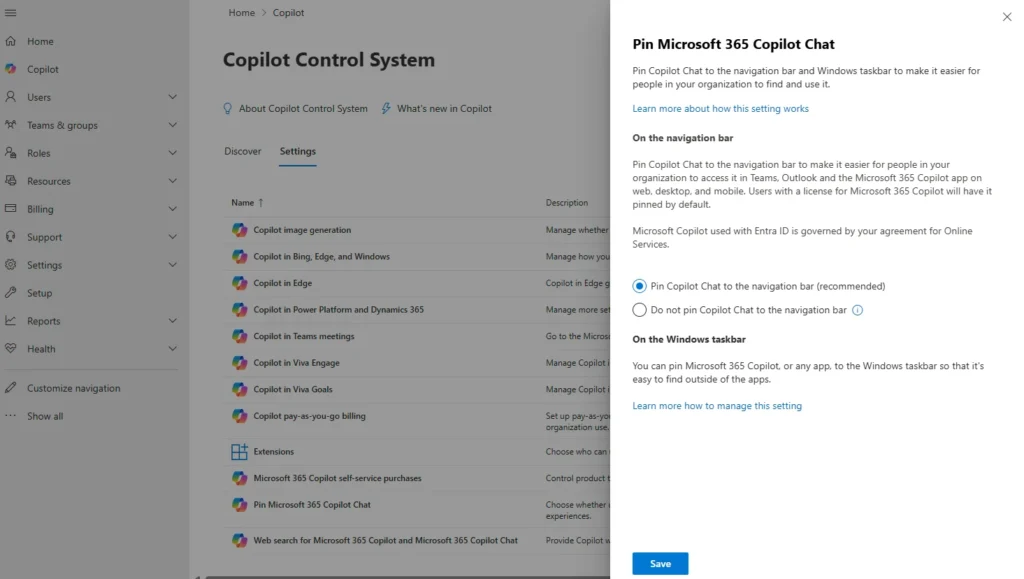The height and width of the screenshot is (579, 1024).
Task: Open Copilot in Power Platform and Dynamics 365
Action: [x=338, y=309]
